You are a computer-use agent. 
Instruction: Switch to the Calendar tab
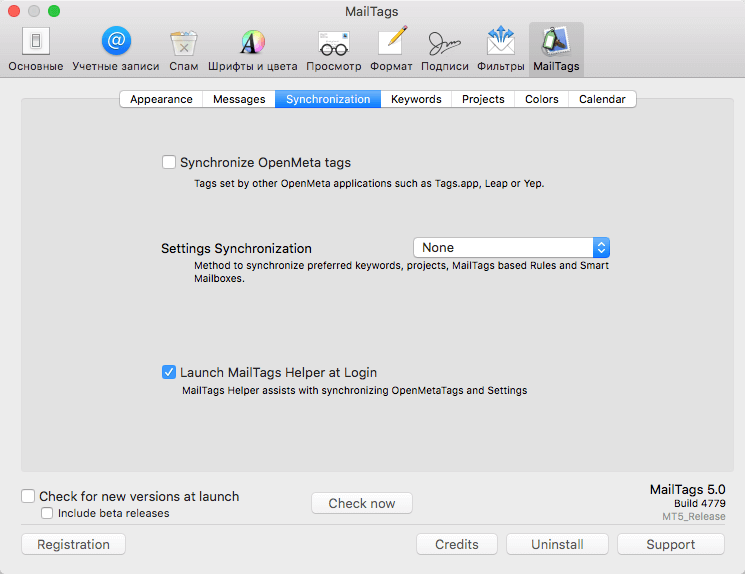[x=602, y=99]
